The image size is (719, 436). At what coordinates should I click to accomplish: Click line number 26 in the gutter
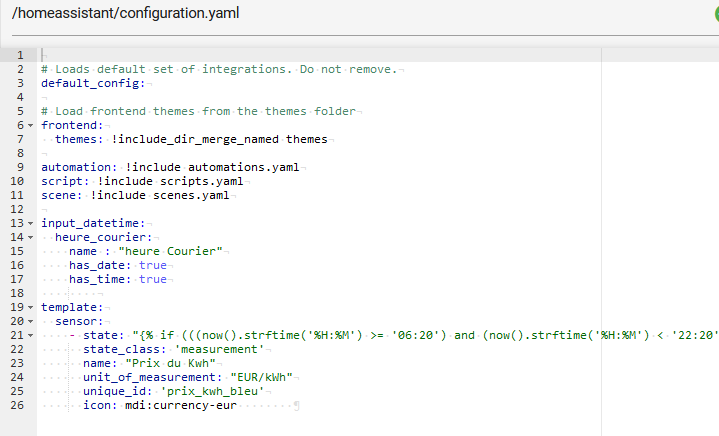pos(17,405)
